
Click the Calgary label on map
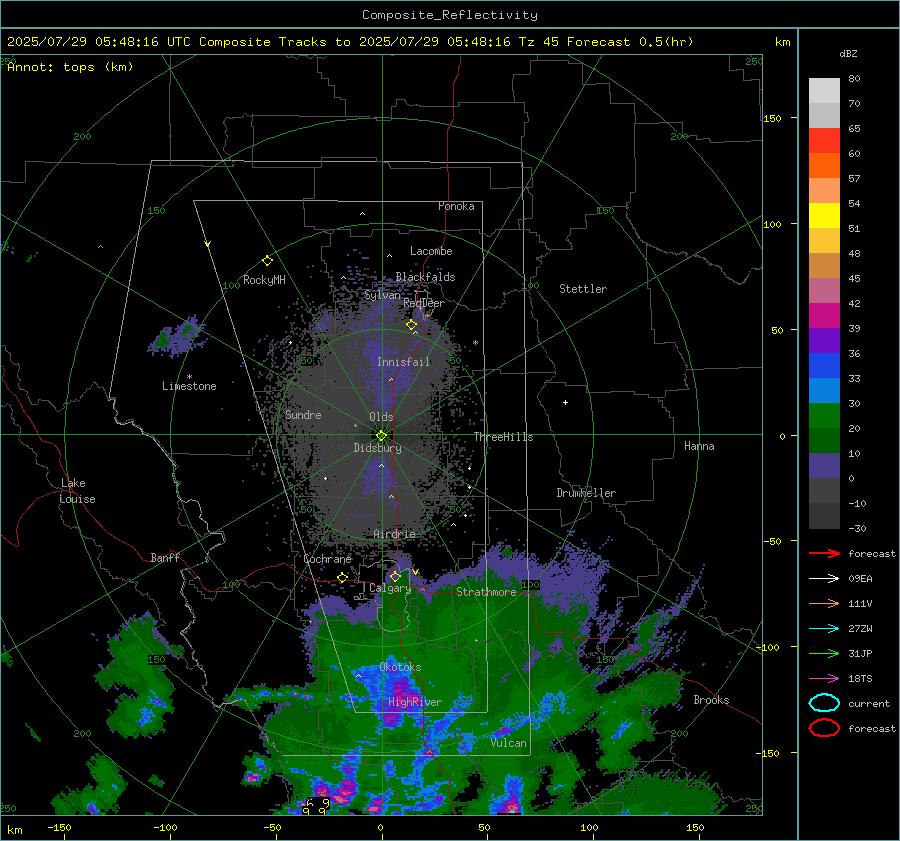tap(390, 588)
